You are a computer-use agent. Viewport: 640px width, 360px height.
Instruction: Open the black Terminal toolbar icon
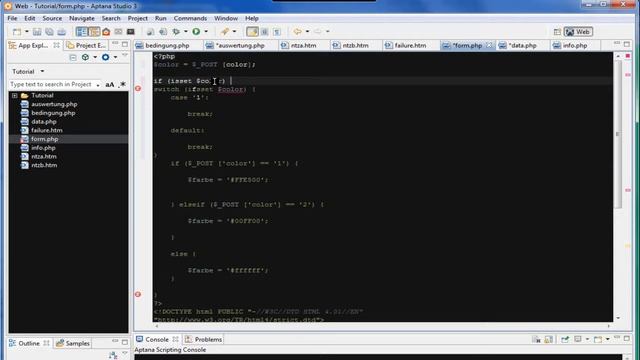pos(131,31)
